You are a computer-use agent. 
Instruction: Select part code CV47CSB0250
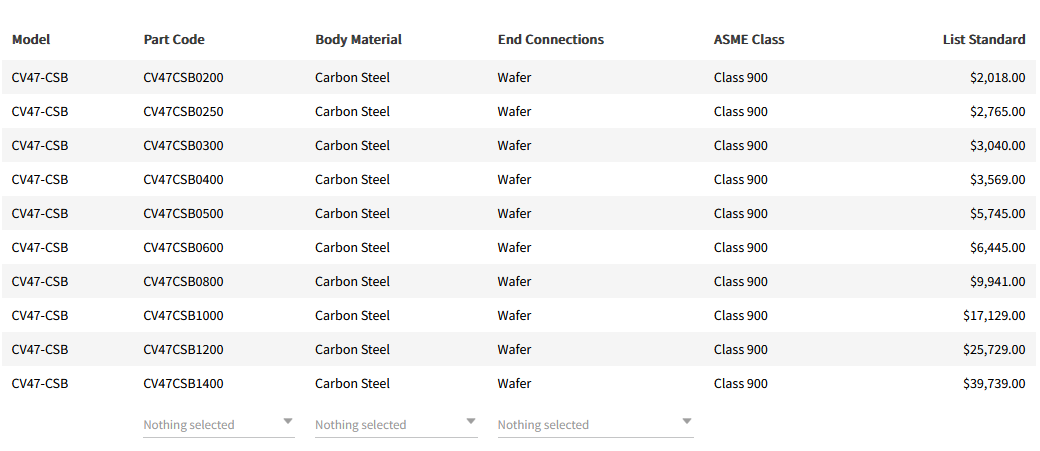(x=184, y=112)
